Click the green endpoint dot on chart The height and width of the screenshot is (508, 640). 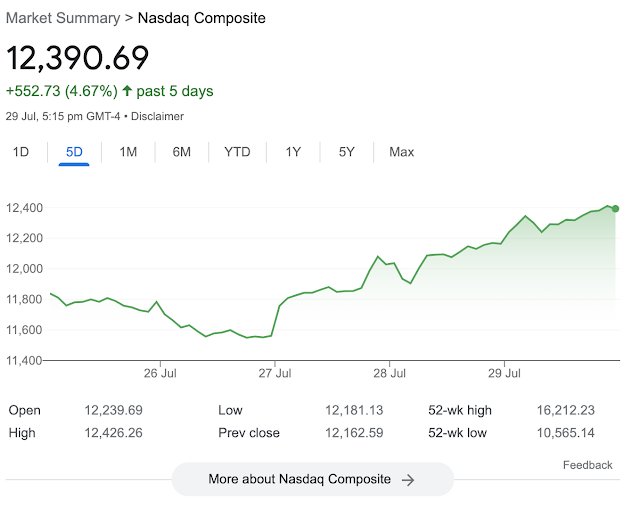[615, 209]
